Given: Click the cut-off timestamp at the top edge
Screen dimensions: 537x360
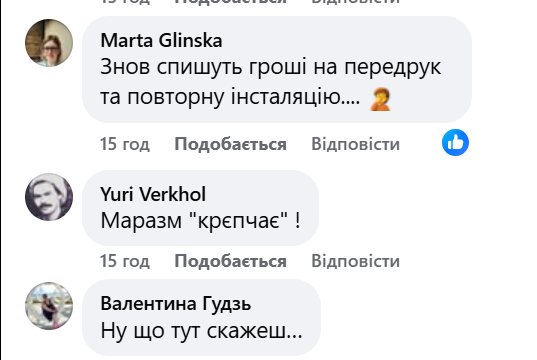Looking at the screenshot, I should [125, 2].
